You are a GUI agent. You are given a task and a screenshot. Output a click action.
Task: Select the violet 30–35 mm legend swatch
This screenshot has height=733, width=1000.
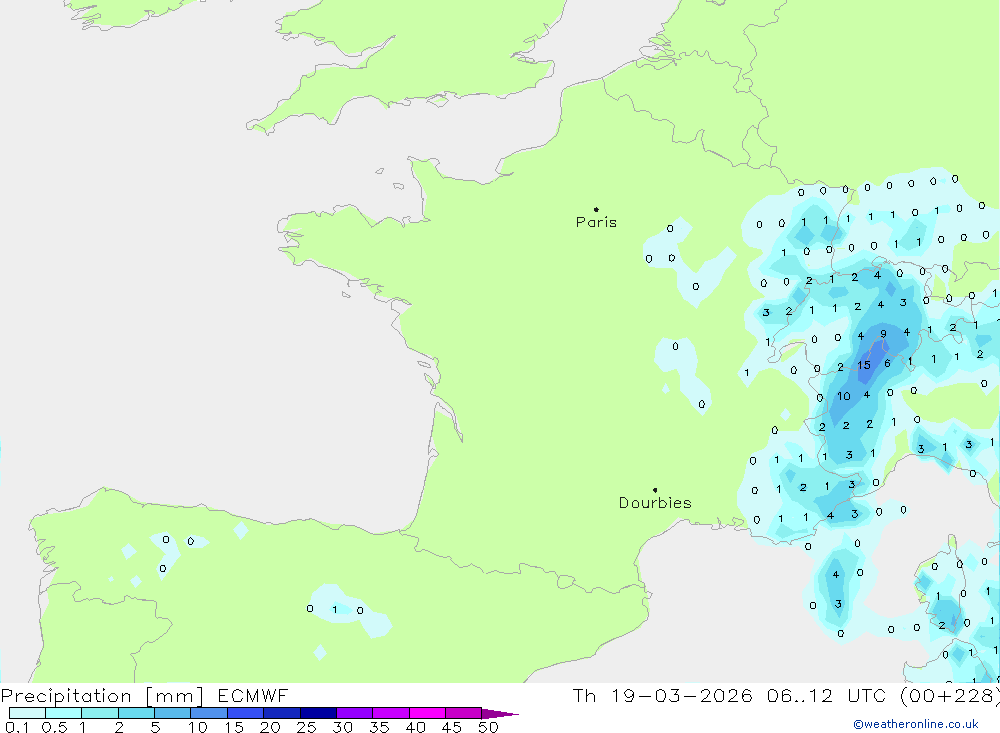pyautogui.click(x=354, y=713)
